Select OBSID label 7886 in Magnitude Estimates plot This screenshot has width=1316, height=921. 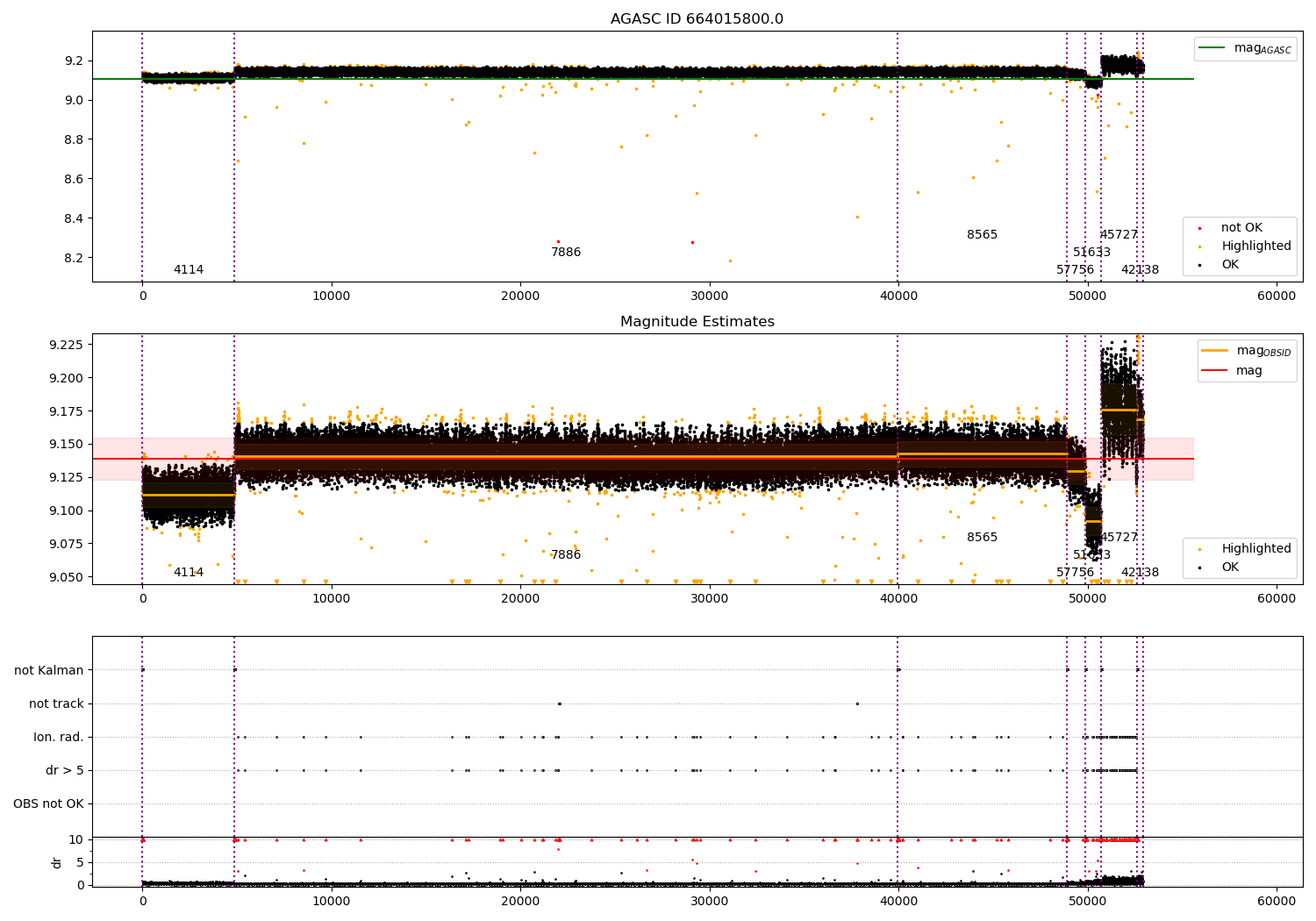[x=566, y=555]
